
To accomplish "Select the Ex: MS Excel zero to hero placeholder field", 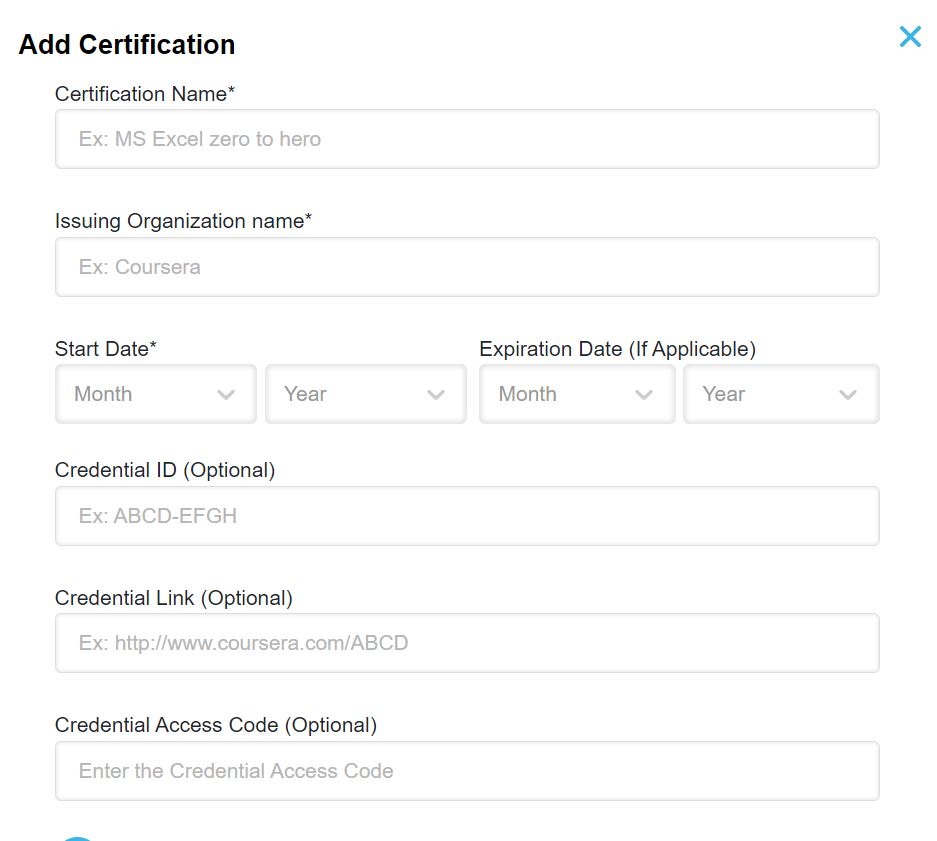I will point(466,138).
